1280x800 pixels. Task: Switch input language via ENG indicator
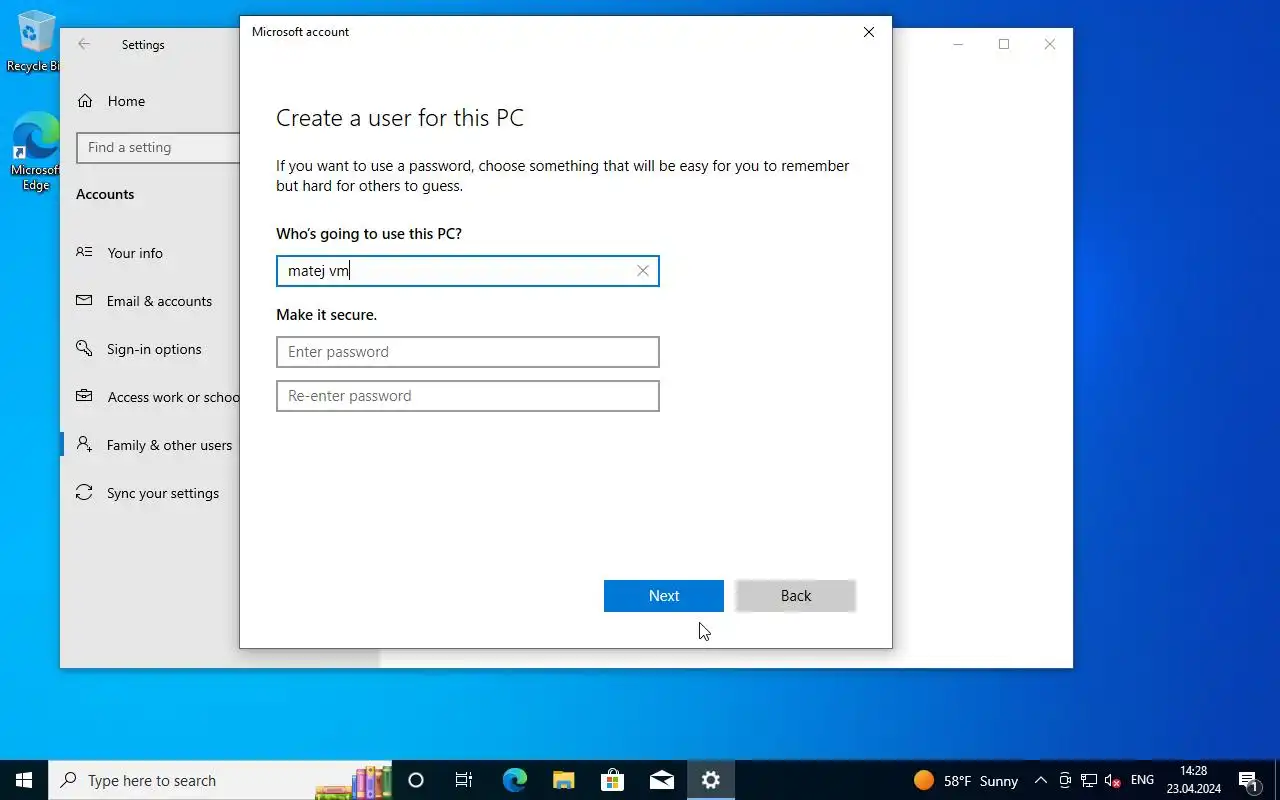1142,780
